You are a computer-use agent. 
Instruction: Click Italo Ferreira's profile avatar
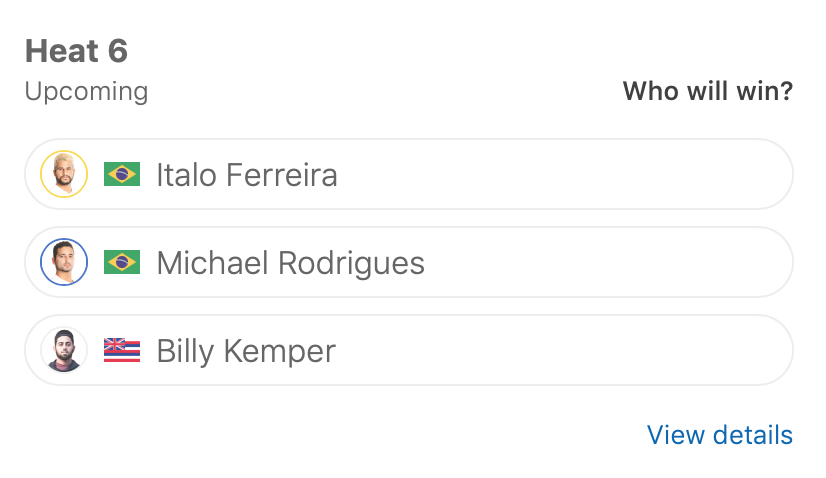(64, 175)
